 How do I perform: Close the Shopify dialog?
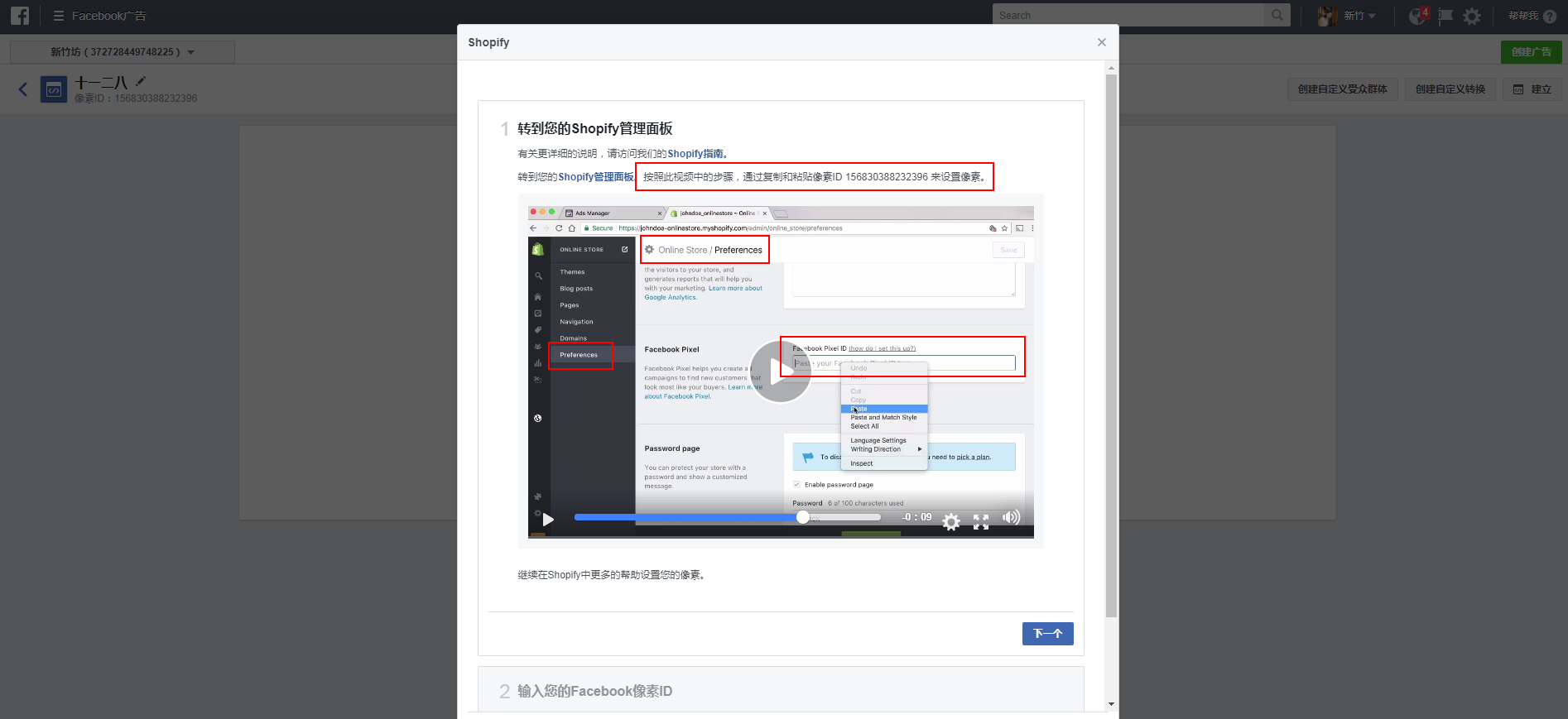(1101, 42)
